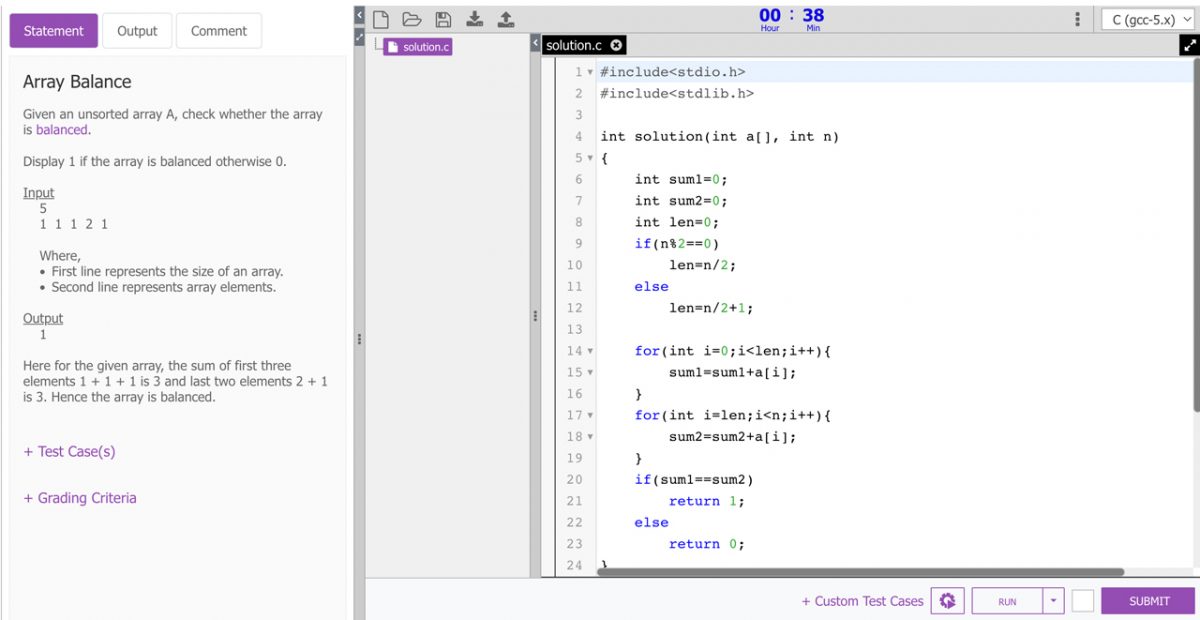Expand the editor to fullscreen
Screen dimensions: 1200x620
[1189, 45]
